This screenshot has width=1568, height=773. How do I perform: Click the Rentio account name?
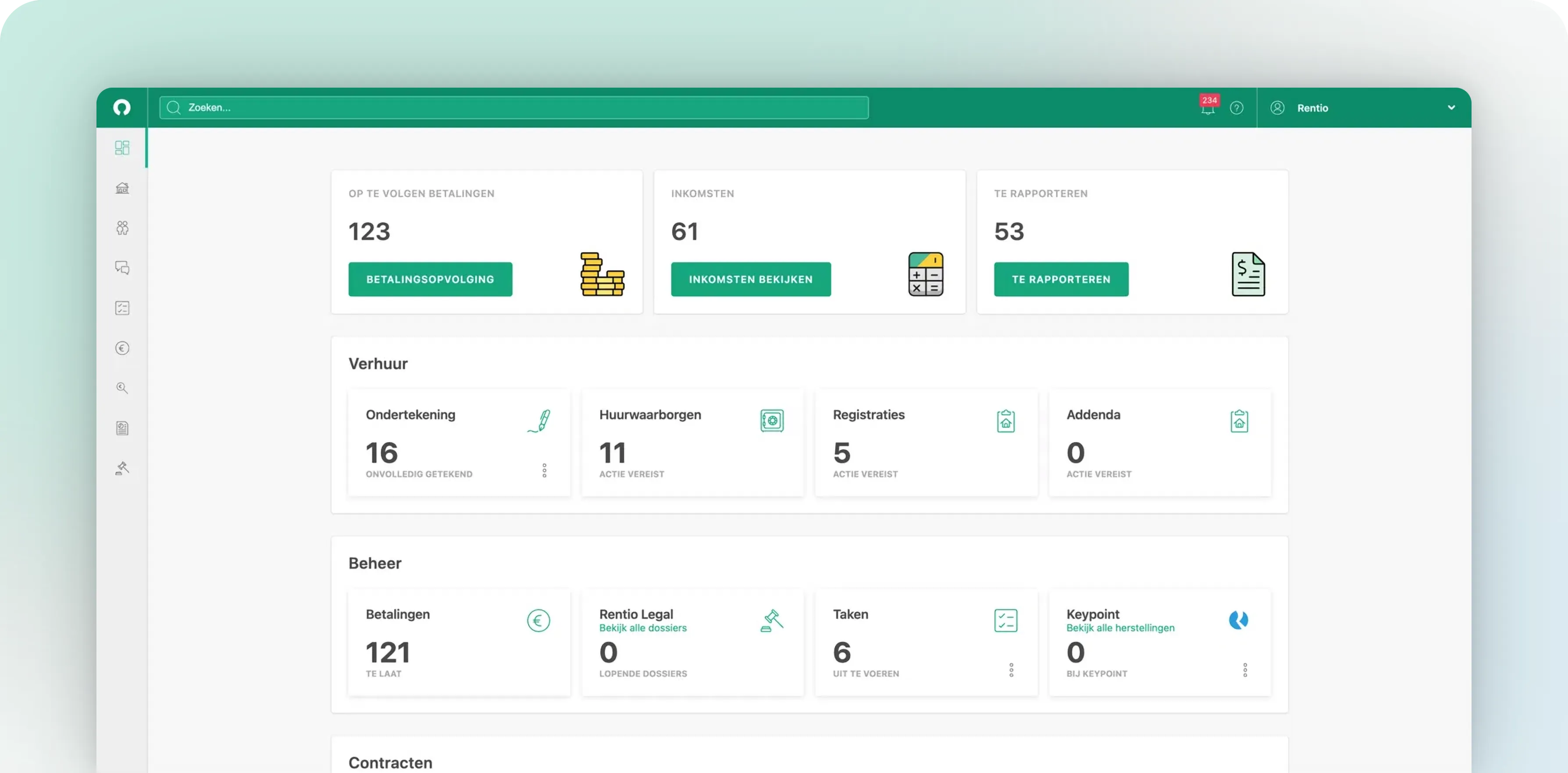(x=1312, y=108)
